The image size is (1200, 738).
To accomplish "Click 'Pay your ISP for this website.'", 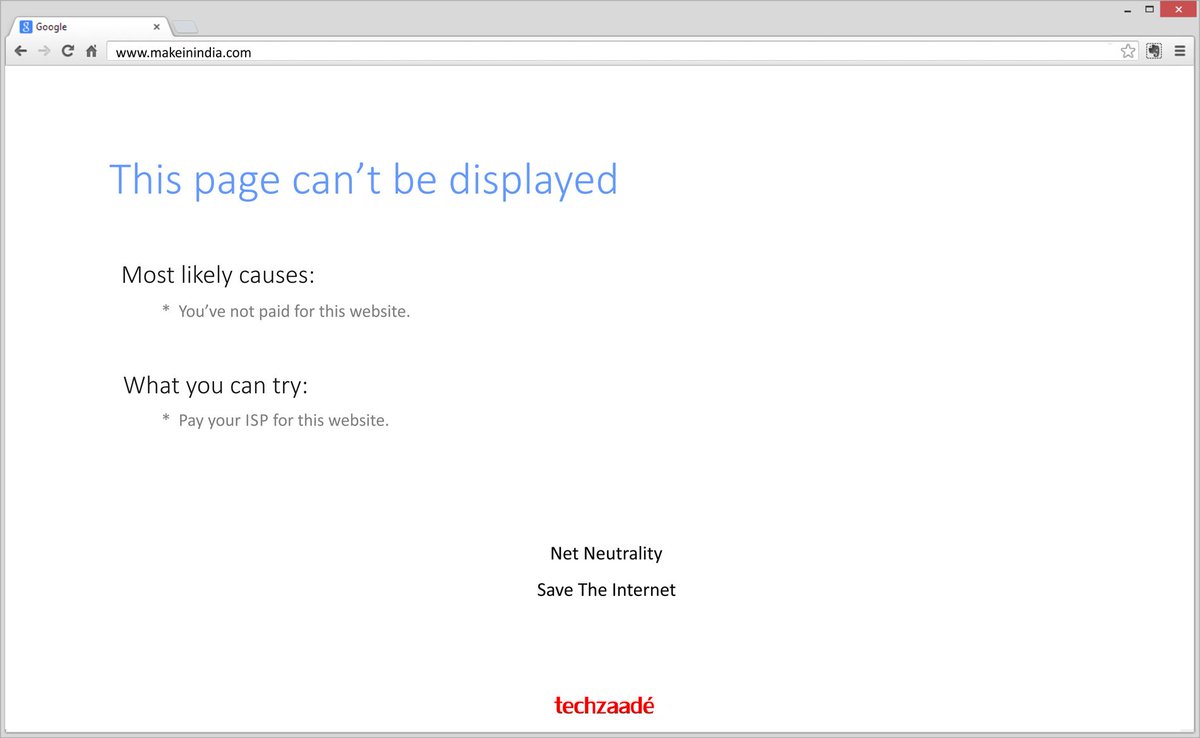I will click(283, 420).
